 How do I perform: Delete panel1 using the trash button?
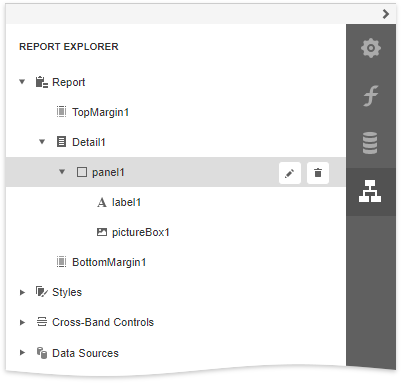click(x=318, y=173)
